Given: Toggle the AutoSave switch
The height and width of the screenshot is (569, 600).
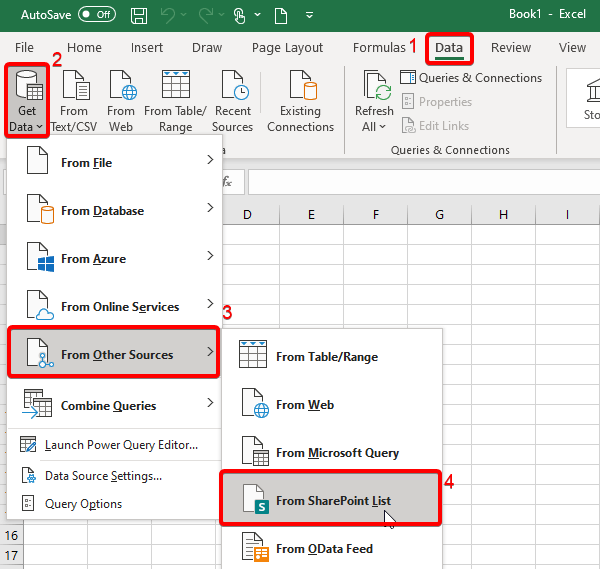Looking at the screenshot, I should 96,15.
